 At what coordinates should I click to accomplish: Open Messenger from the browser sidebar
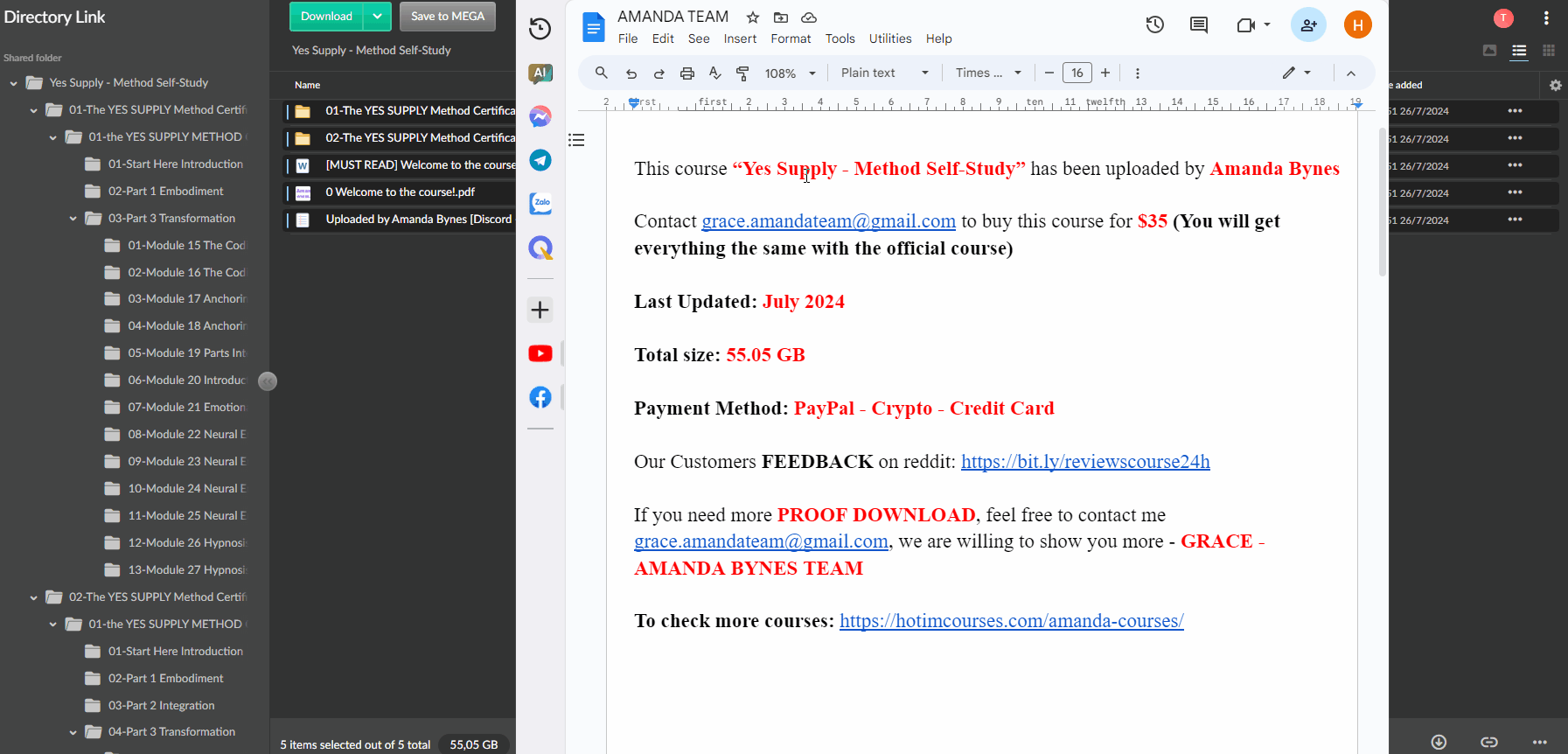[x=540, y=116]
